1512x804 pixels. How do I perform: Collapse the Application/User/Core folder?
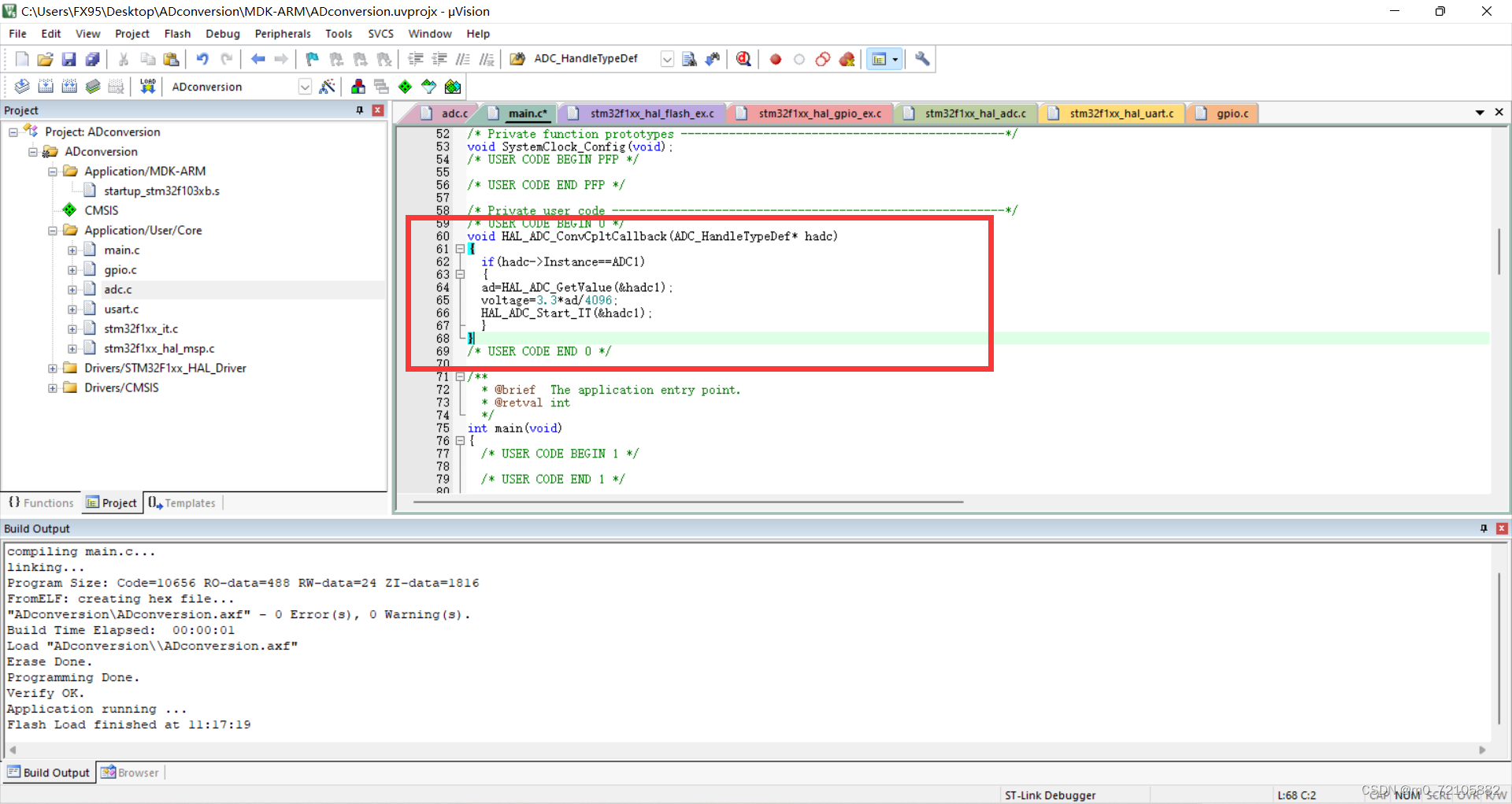tap(52, 230)
